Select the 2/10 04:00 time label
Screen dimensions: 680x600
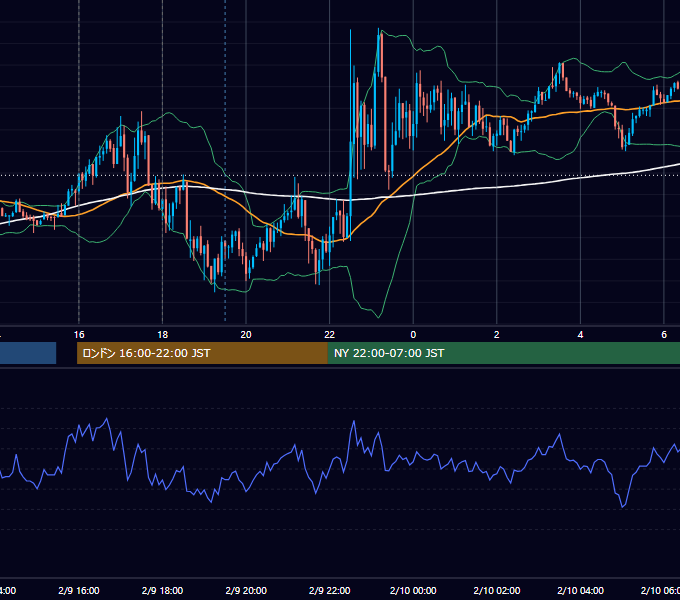pos(580,590)
